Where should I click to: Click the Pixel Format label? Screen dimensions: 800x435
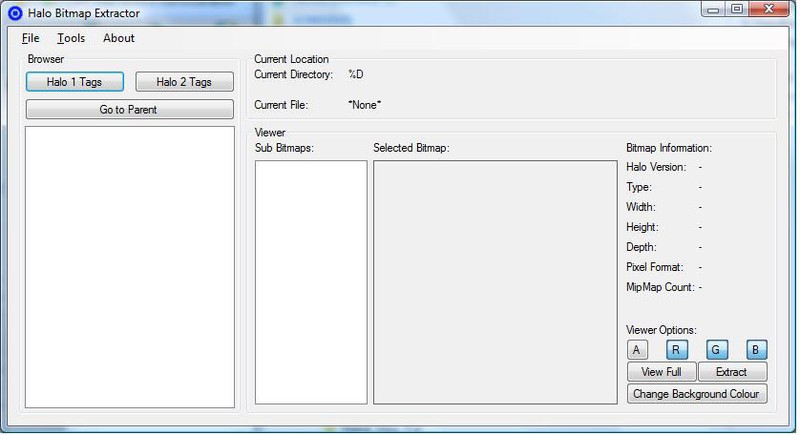click(x=655, y=267)
